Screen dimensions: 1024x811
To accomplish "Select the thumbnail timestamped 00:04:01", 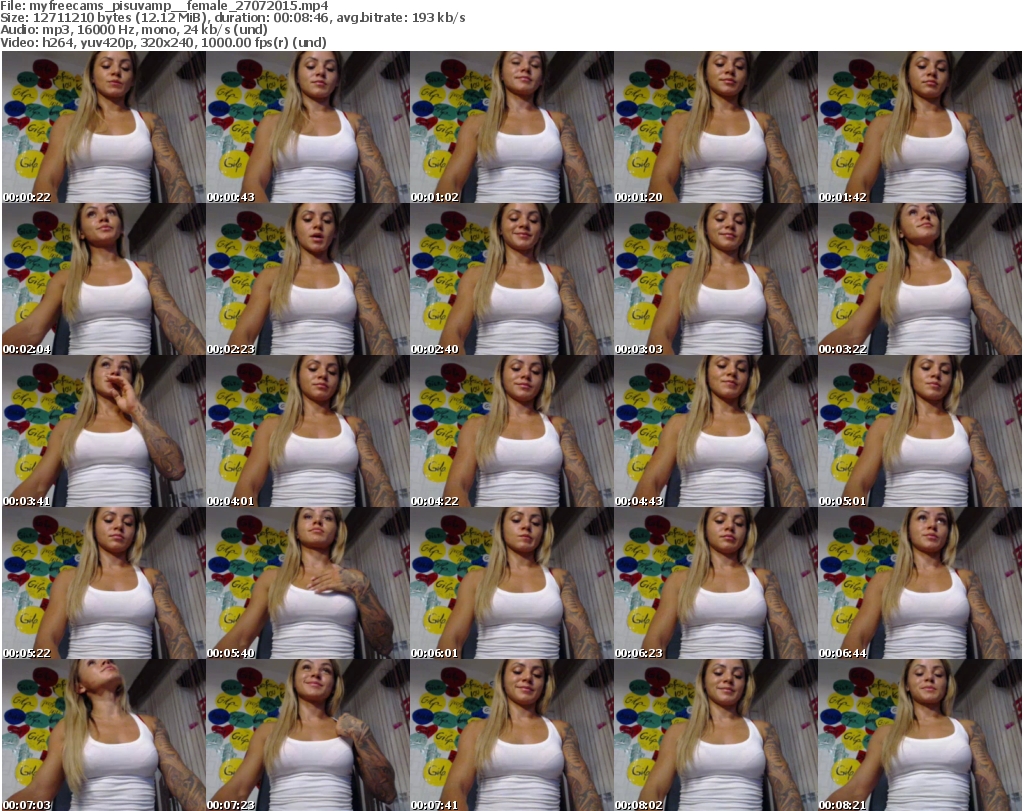I will (308, 432).
